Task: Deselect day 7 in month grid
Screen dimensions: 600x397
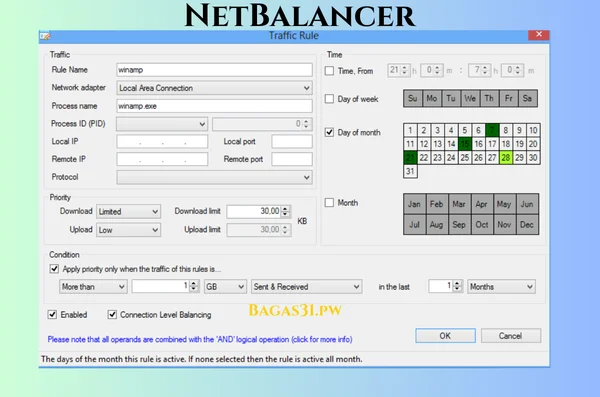Action: [492, 130]
